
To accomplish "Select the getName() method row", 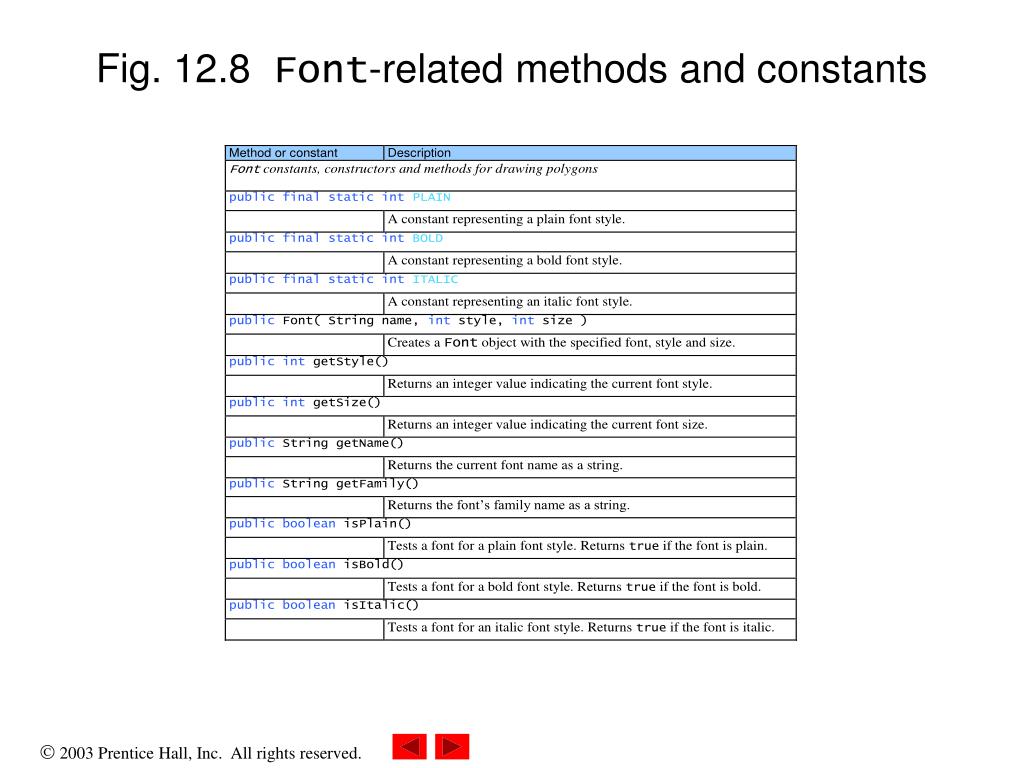I will (316, 443).
